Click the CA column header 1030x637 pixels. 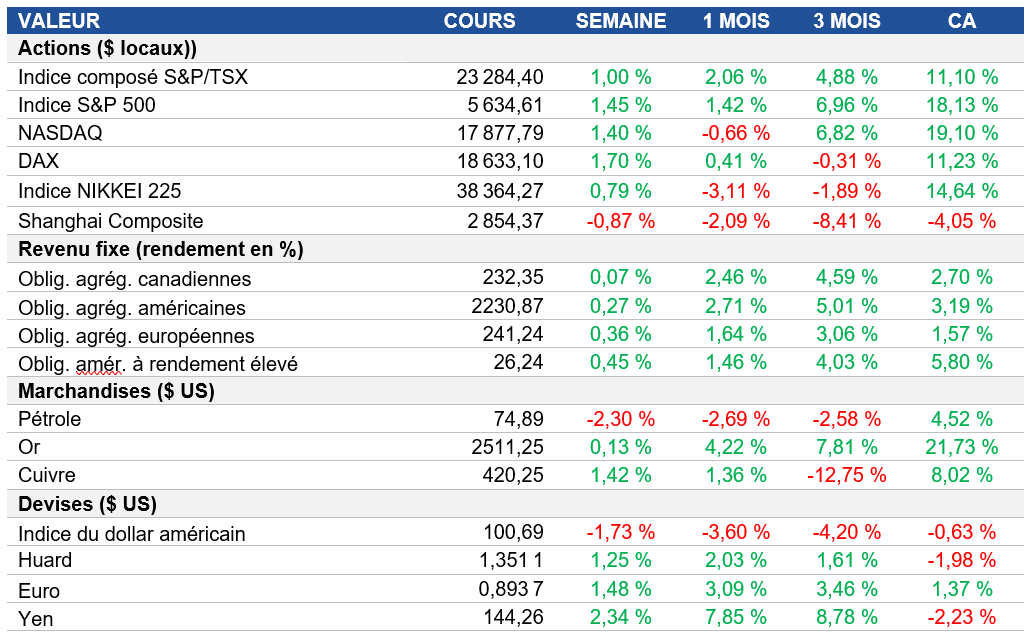(961, 21)
